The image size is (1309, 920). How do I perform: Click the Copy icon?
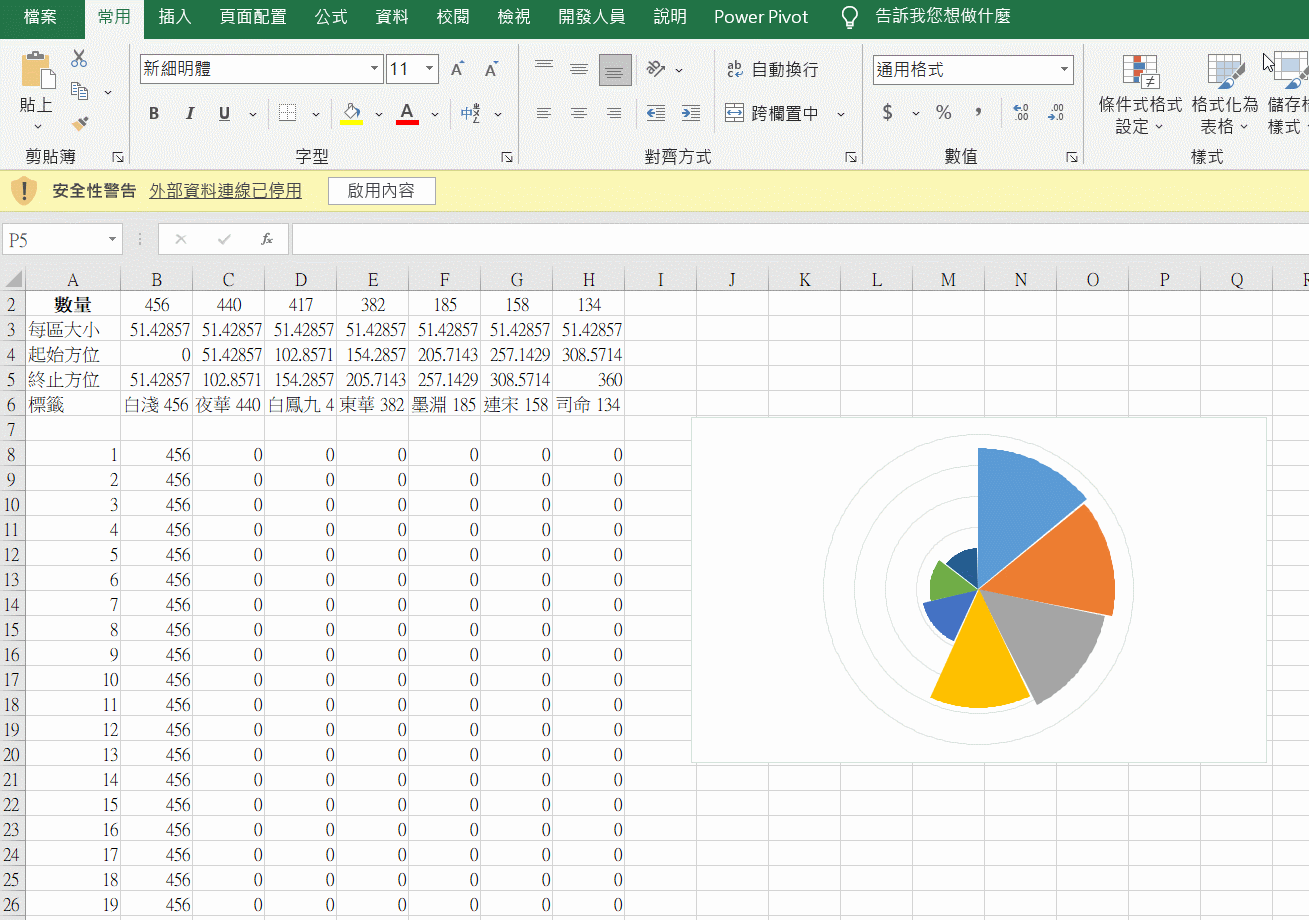coord(80,91)
